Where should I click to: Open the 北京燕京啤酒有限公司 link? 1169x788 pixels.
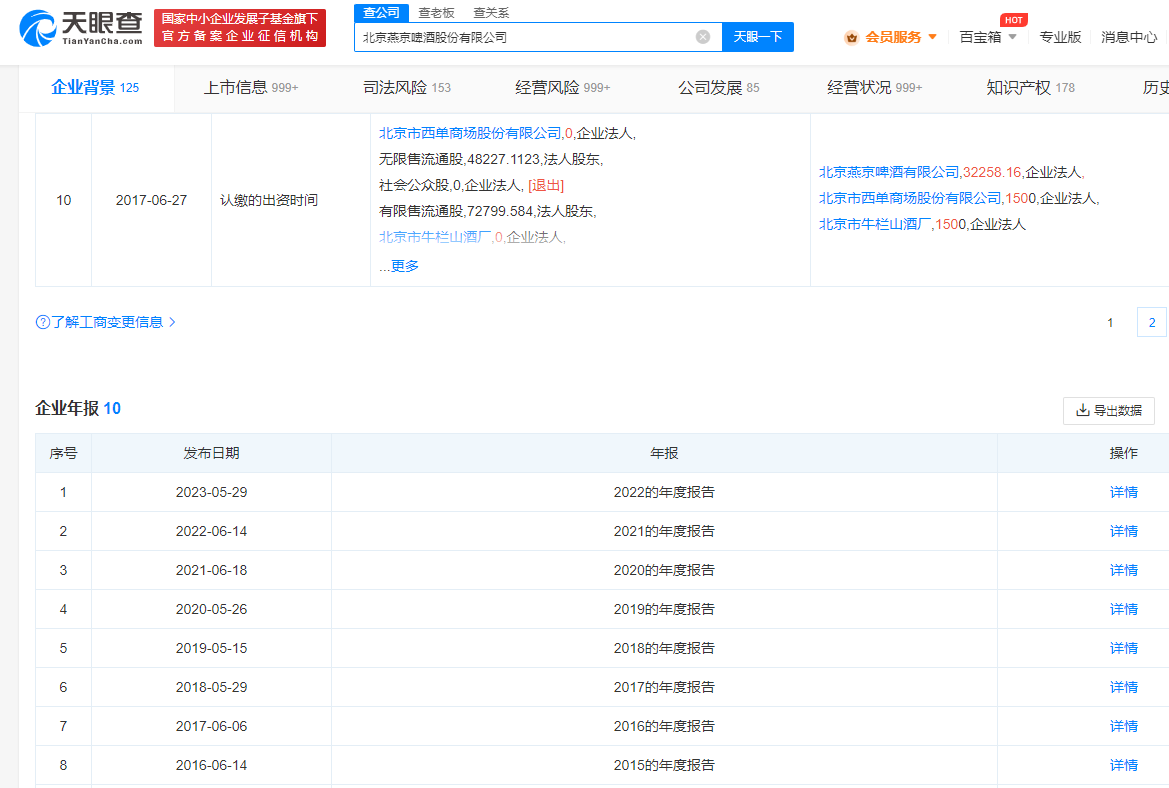[x=888, y=172]
